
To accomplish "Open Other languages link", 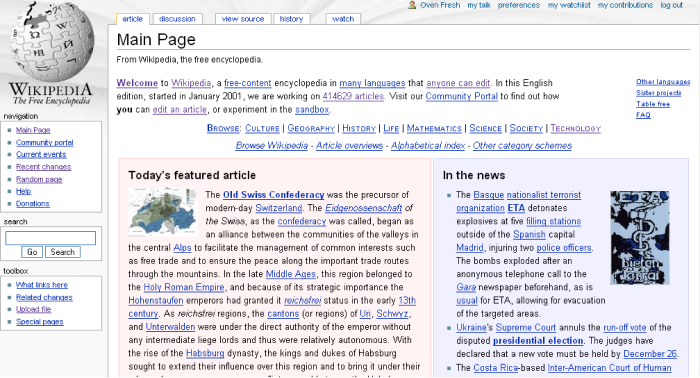I will [663, 82].
